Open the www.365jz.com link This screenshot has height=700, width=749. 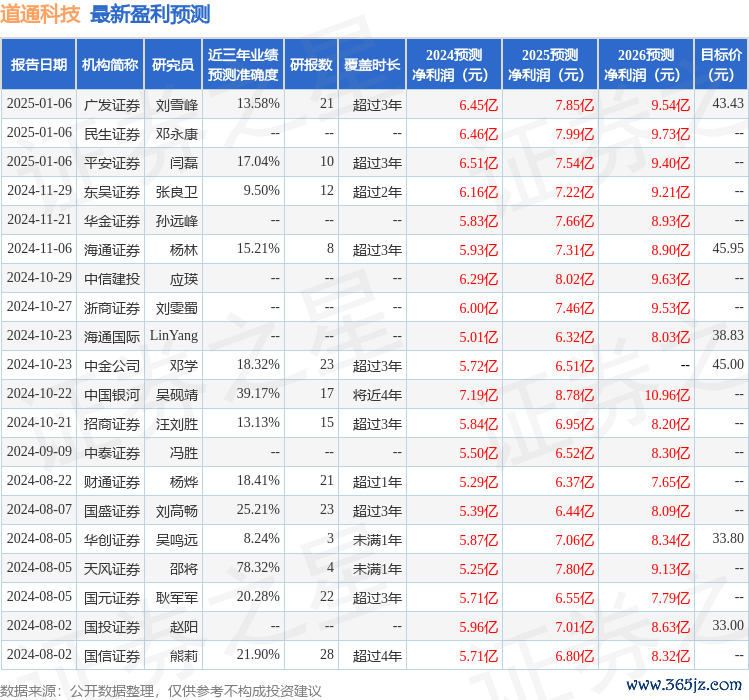tap(684, 685)
